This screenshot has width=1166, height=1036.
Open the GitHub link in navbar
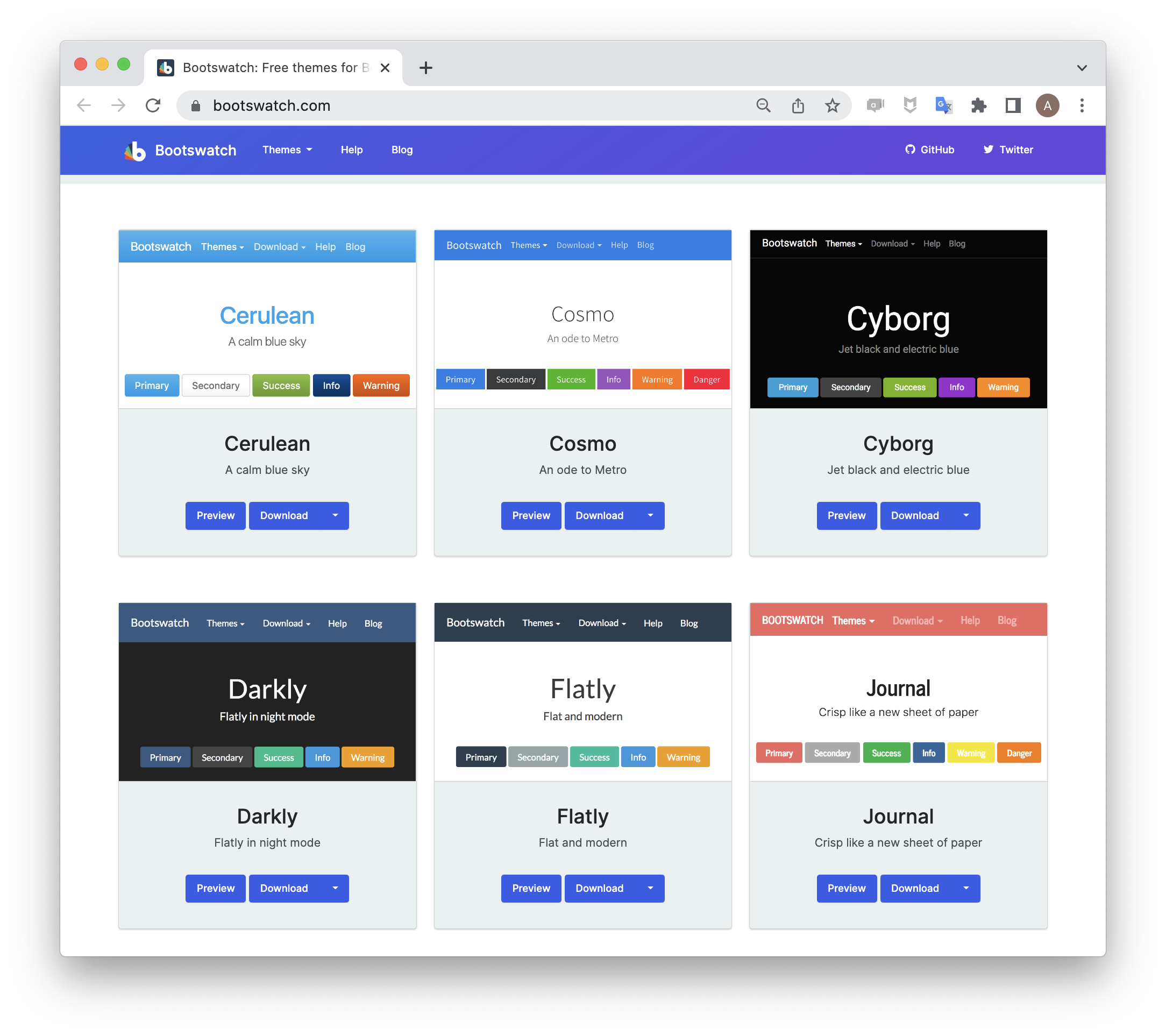tap(929, 150)
